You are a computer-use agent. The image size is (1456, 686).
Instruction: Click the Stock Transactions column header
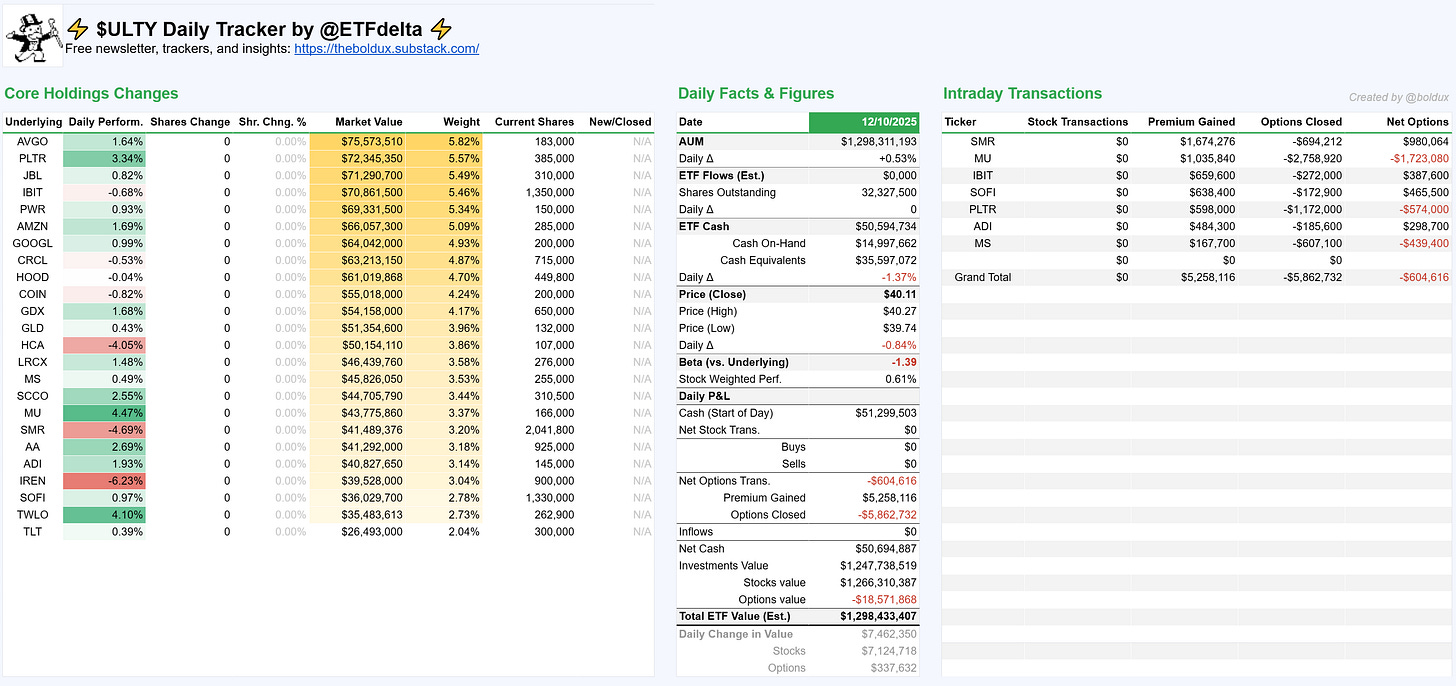point(1078,122)
